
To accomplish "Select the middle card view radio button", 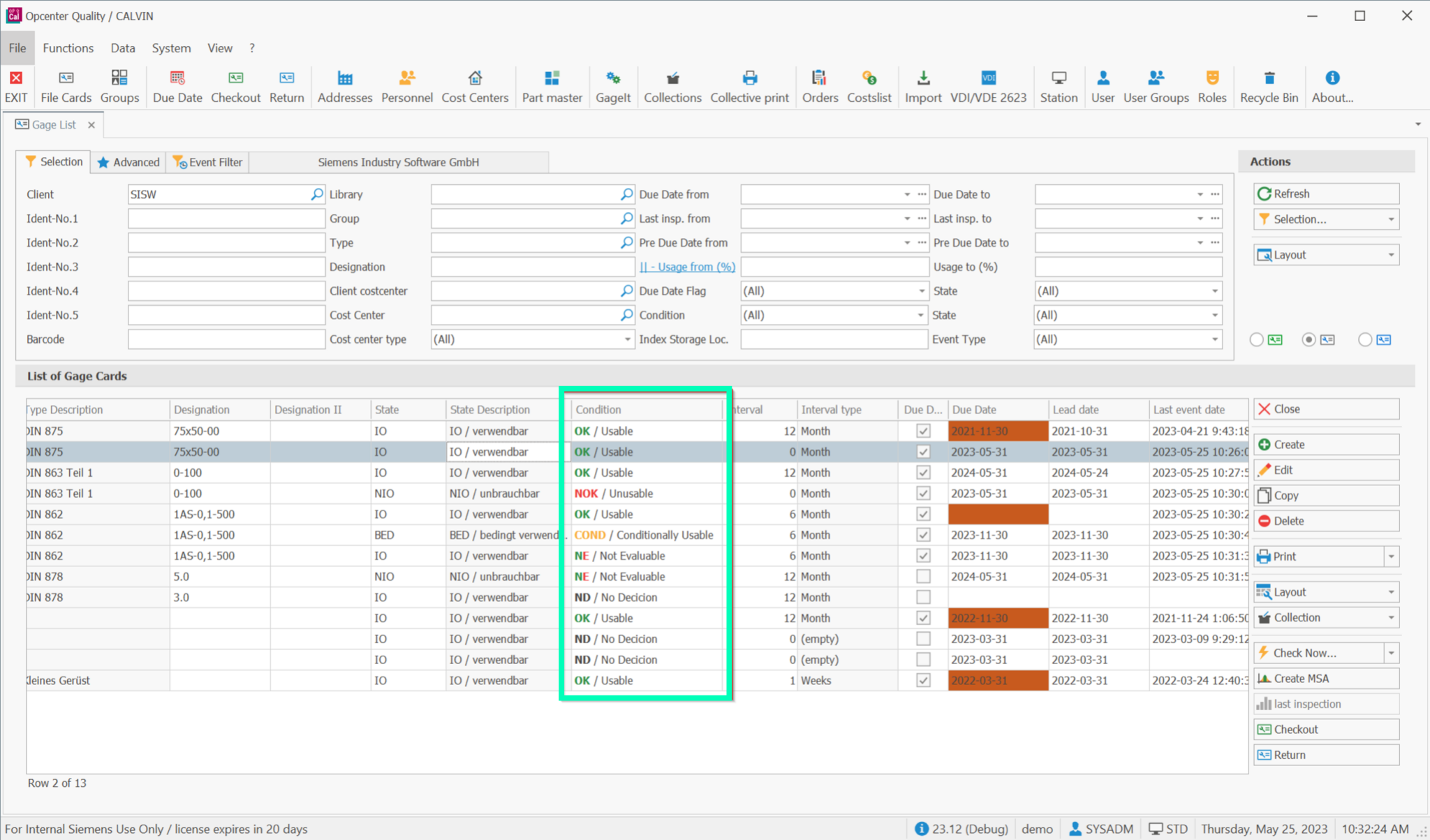I will (x=1309, y=339).
